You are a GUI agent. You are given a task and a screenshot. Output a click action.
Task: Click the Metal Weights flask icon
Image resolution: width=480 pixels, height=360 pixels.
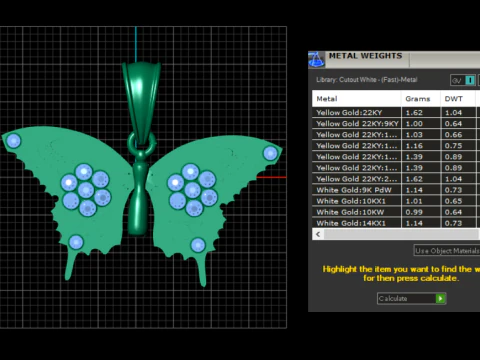coord(316,60)
